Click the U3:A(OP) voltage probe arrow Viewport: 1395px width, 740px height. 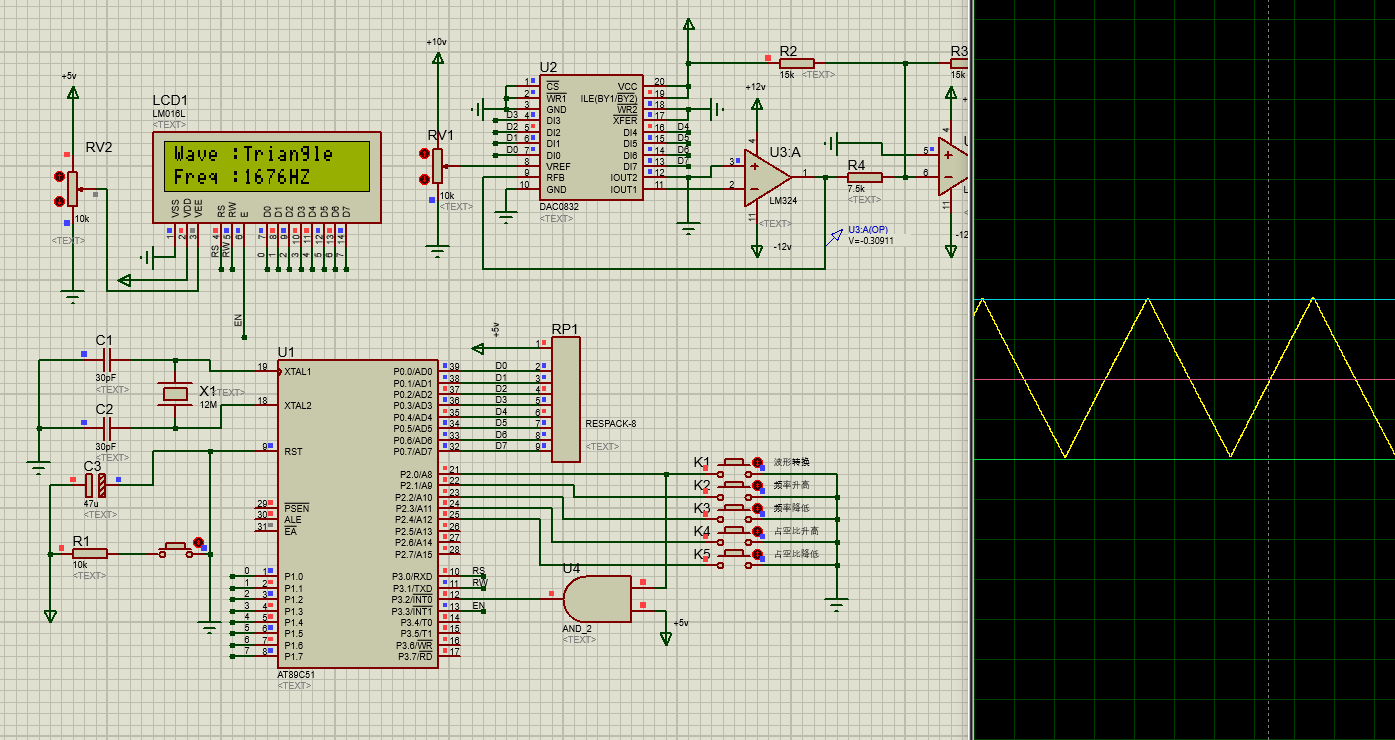tap(836, 237)
